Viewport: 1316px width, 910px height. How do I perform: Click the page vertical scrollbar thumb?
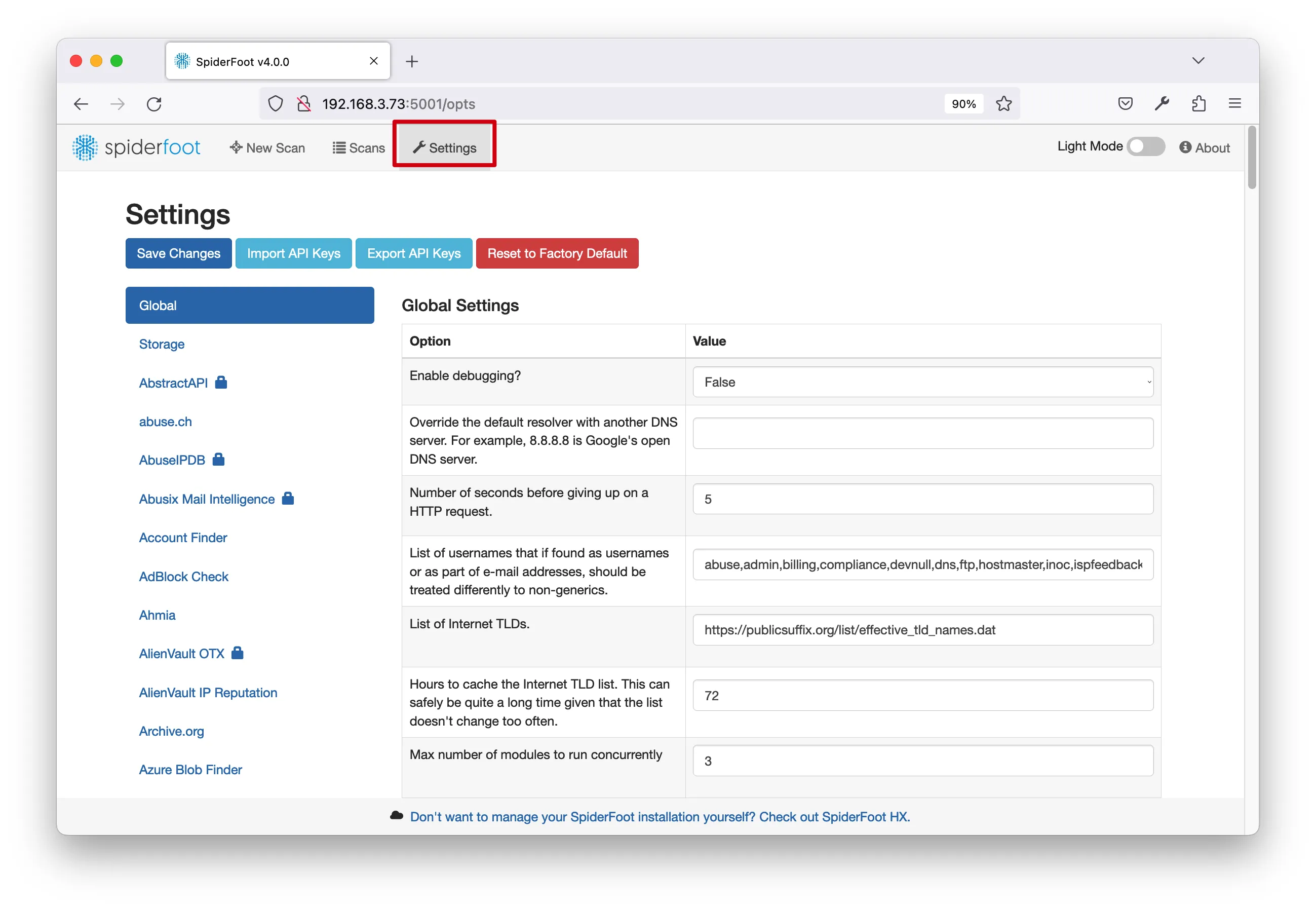coord(1252,158)
